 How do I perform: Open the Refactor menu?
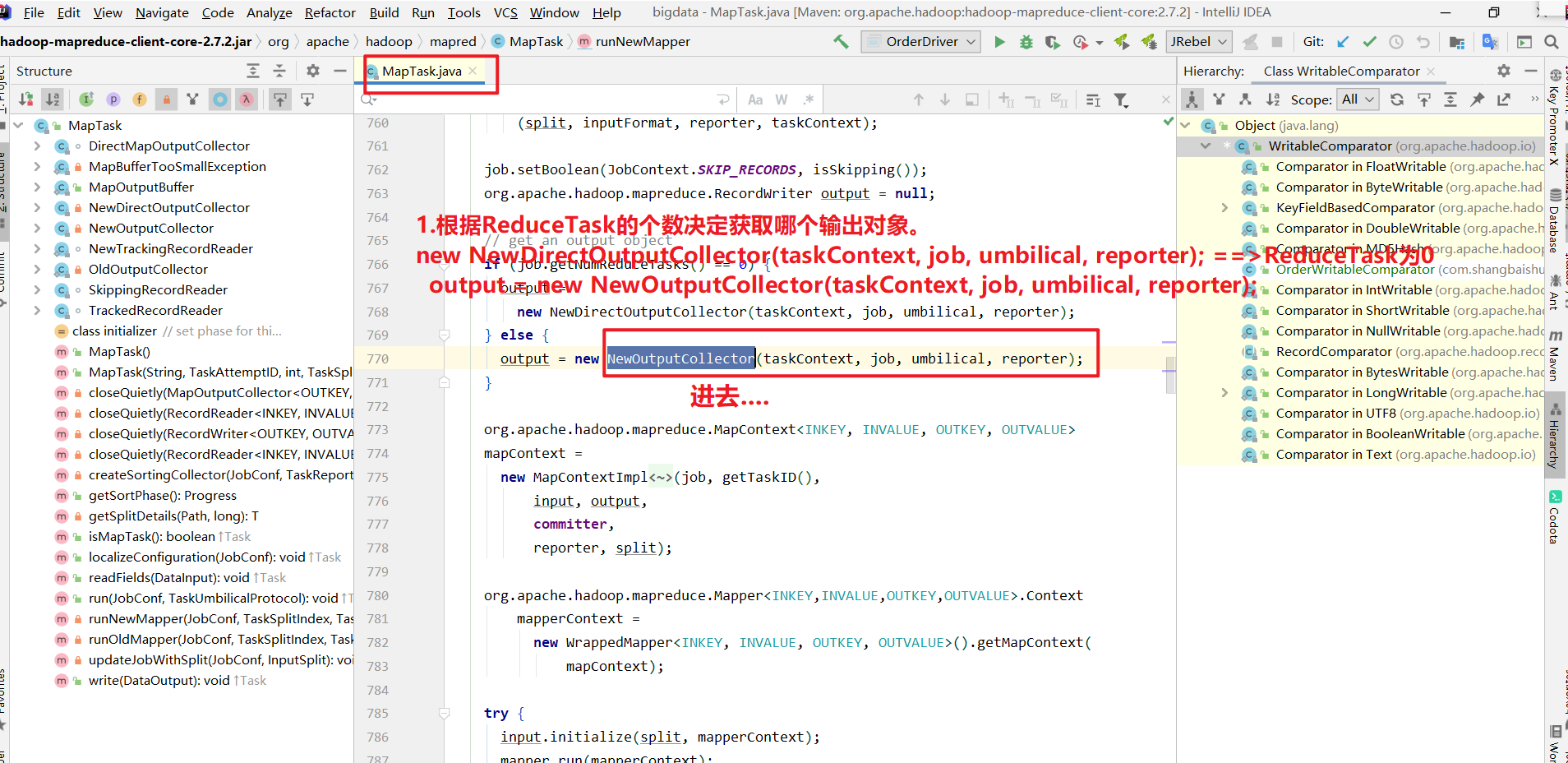coord(330,12)
